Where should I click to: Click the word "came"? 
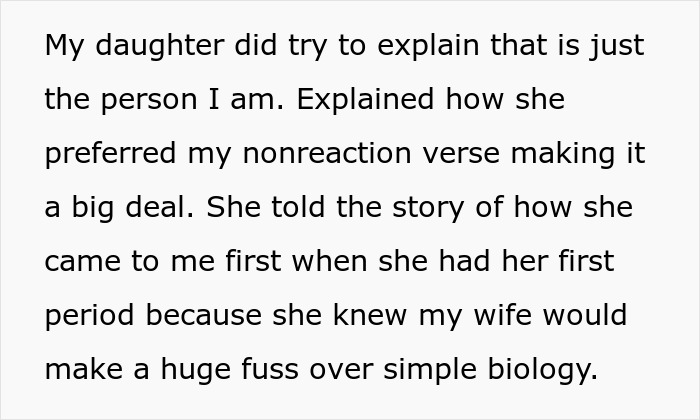83,263
